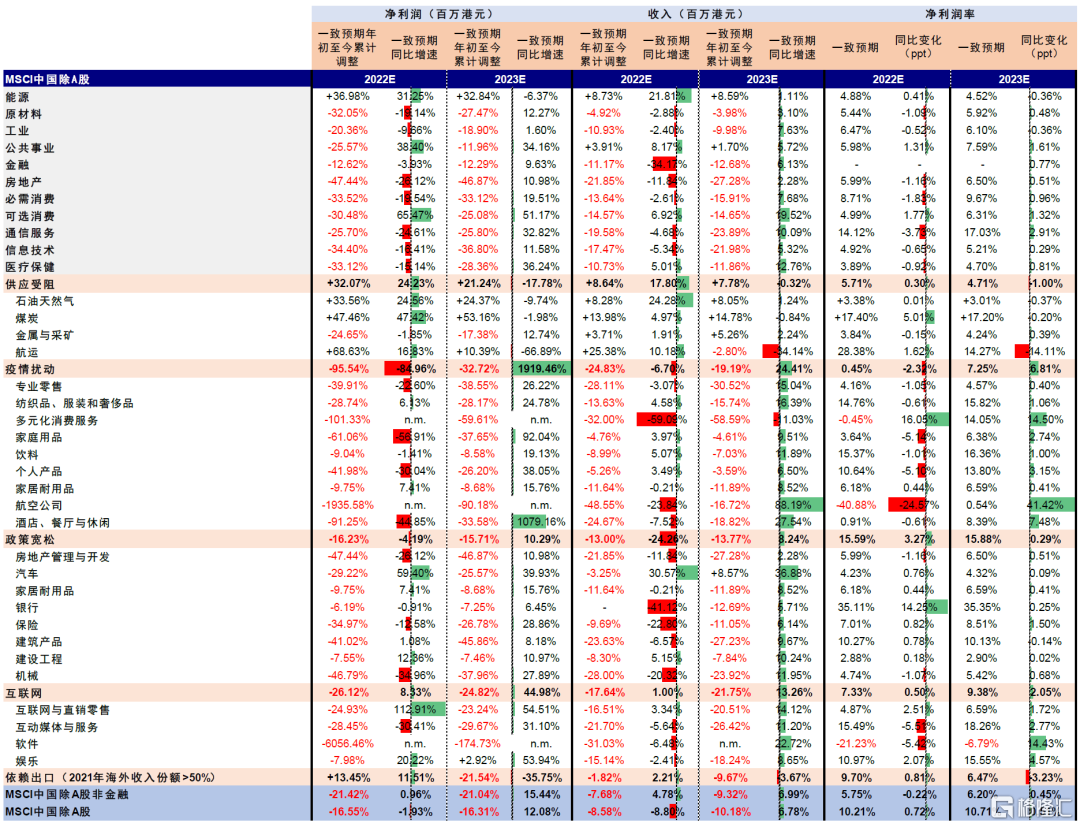This screenshot has height=827, width=1080.
Task: Click the 疫情扰动 category row label
Action: click(x=29, y=369)
